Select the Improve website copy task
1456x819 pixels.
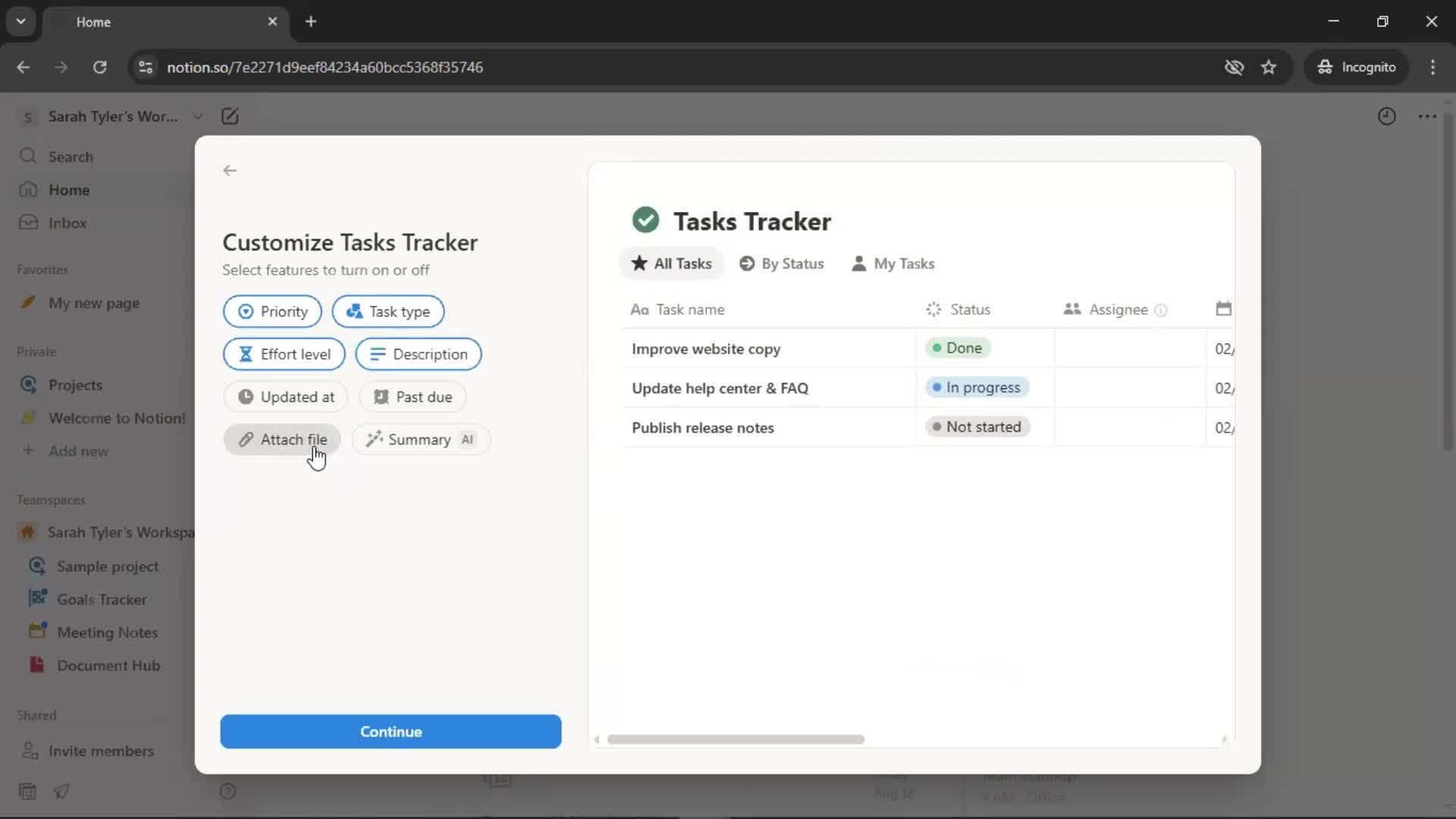pos(706,349)
